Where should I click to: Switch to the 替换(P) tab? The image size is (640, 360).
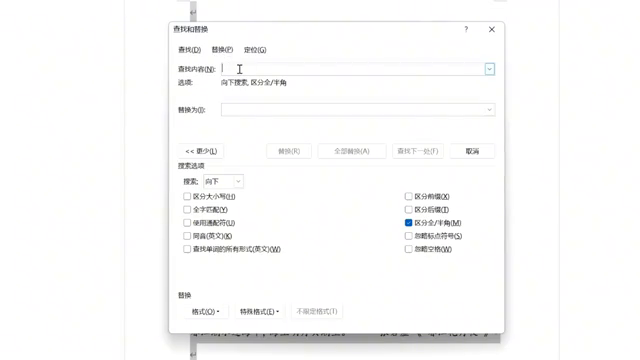222,50
